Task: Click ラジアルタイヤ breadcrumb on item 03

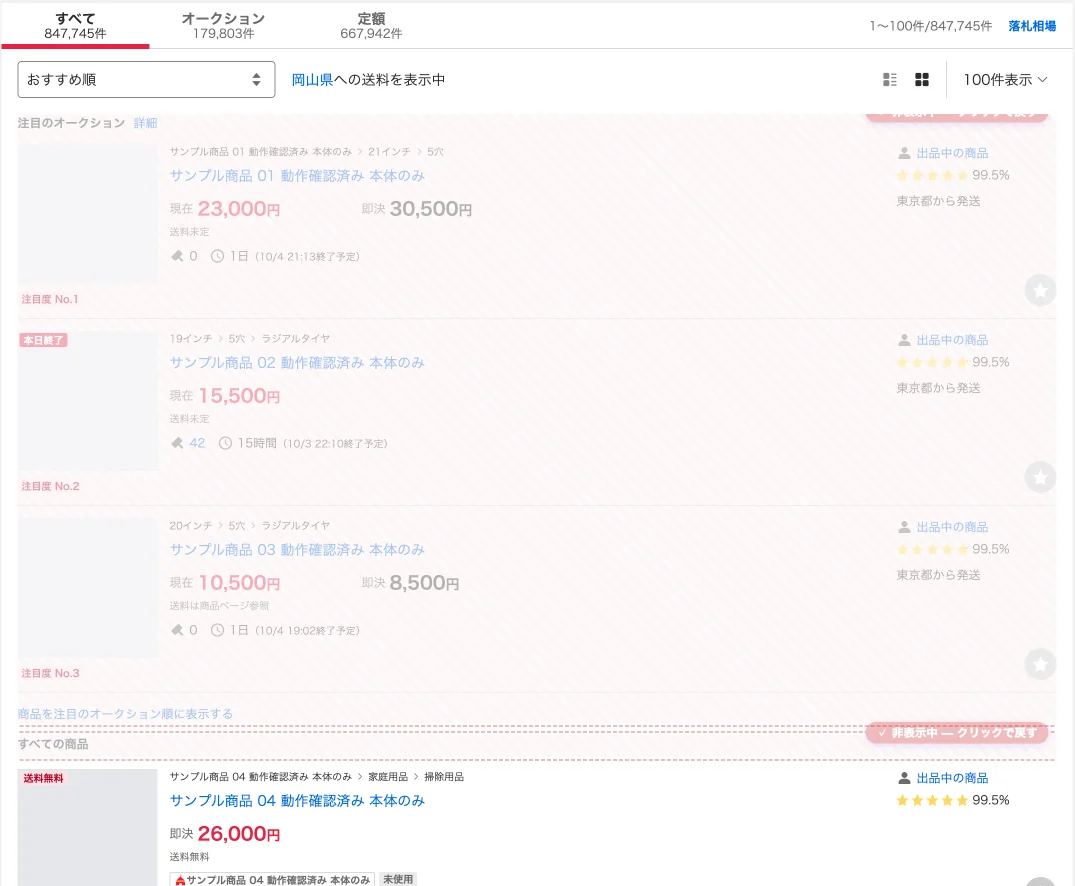Action: pyautogui.click(x=295, y=526)
